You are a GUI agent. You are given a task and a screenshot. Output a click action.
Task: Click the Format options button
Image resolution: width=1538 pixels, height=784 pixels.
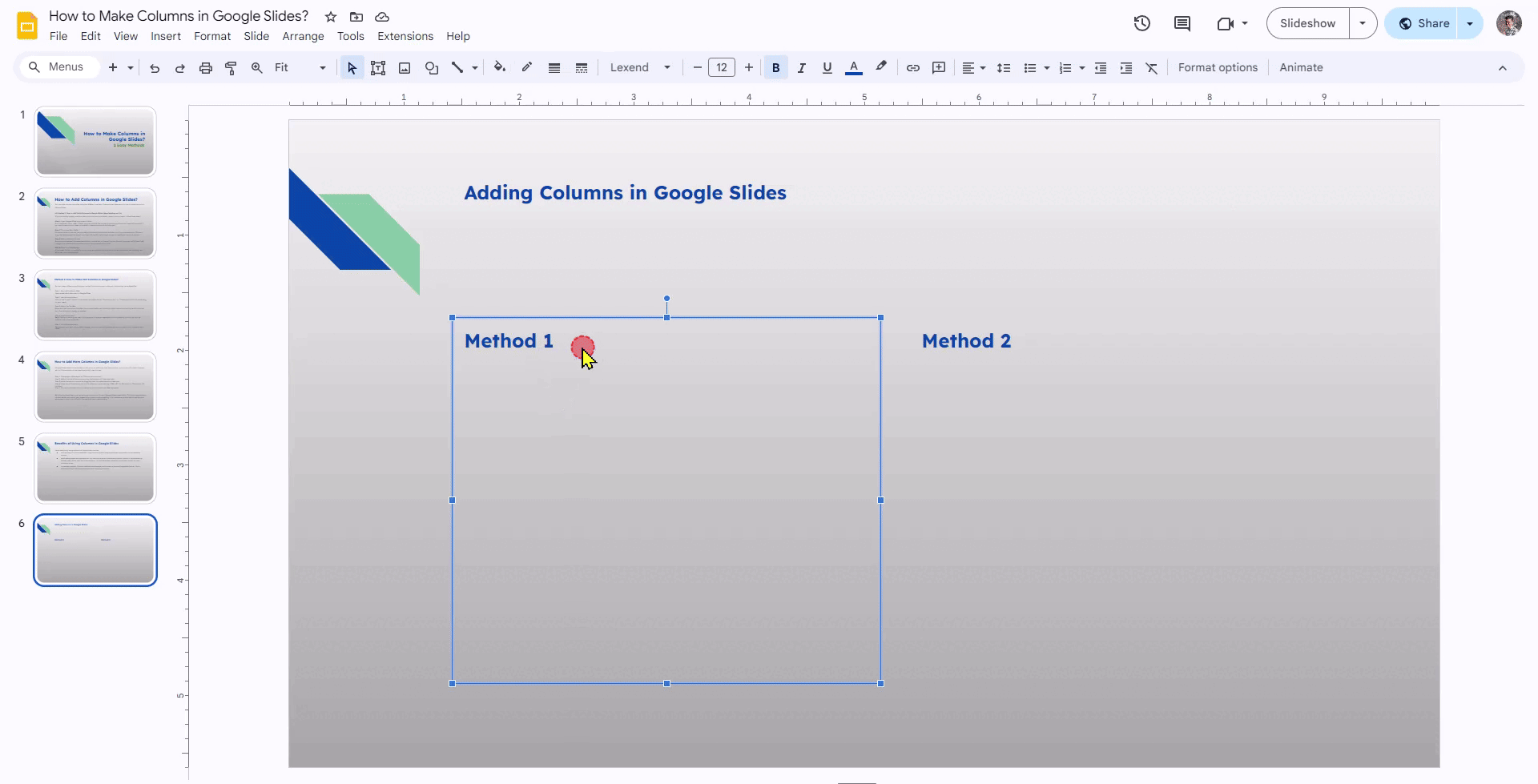[x=1217, y=68]
